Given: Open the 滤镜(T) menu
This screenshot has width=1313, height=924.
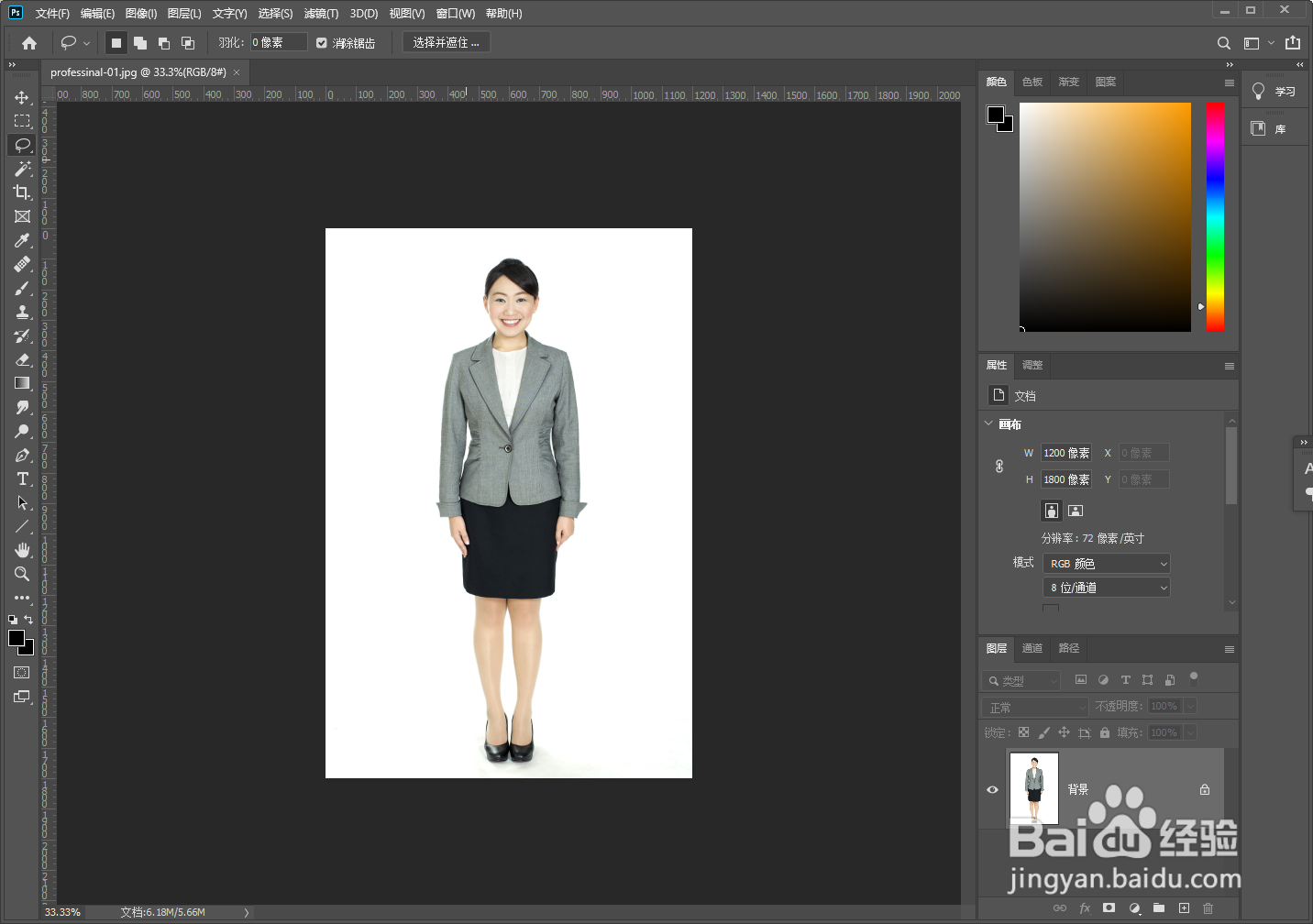Looking at the screenshot, I should click(321, 14).
